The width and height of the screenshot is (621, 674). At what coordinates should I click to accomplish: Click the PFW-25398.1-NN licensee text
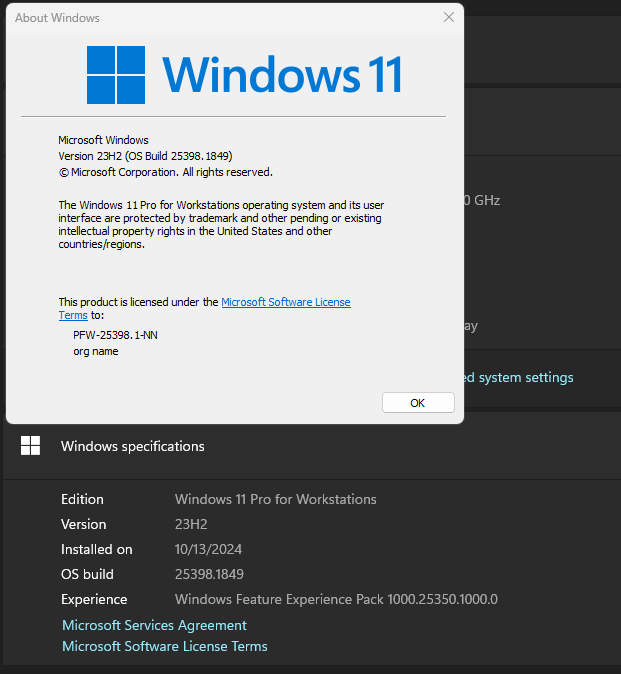(x=115, y=335)
